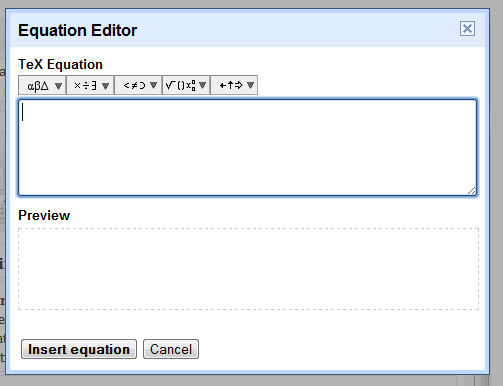The height and width of the screenshot is (386, 503).
Task: Click the dashed Preview box
Action: pos(248,269)
